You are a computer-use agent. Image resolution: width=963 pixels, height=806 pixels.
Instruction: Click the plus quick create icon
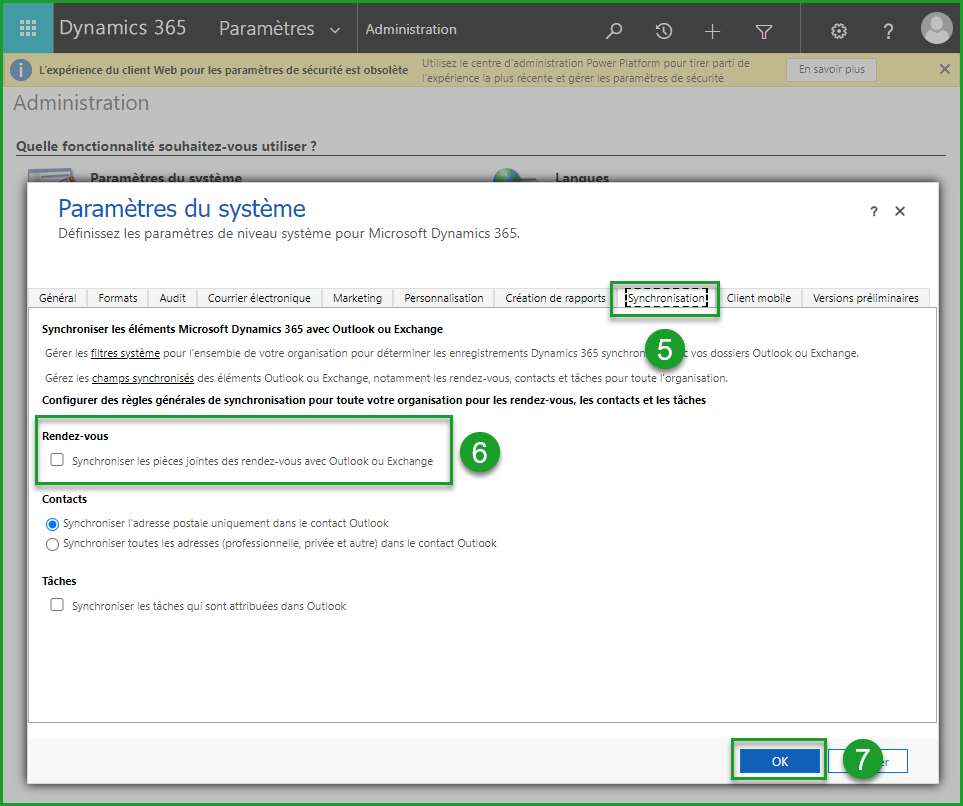pyautogui.click(x=712, y=31)
